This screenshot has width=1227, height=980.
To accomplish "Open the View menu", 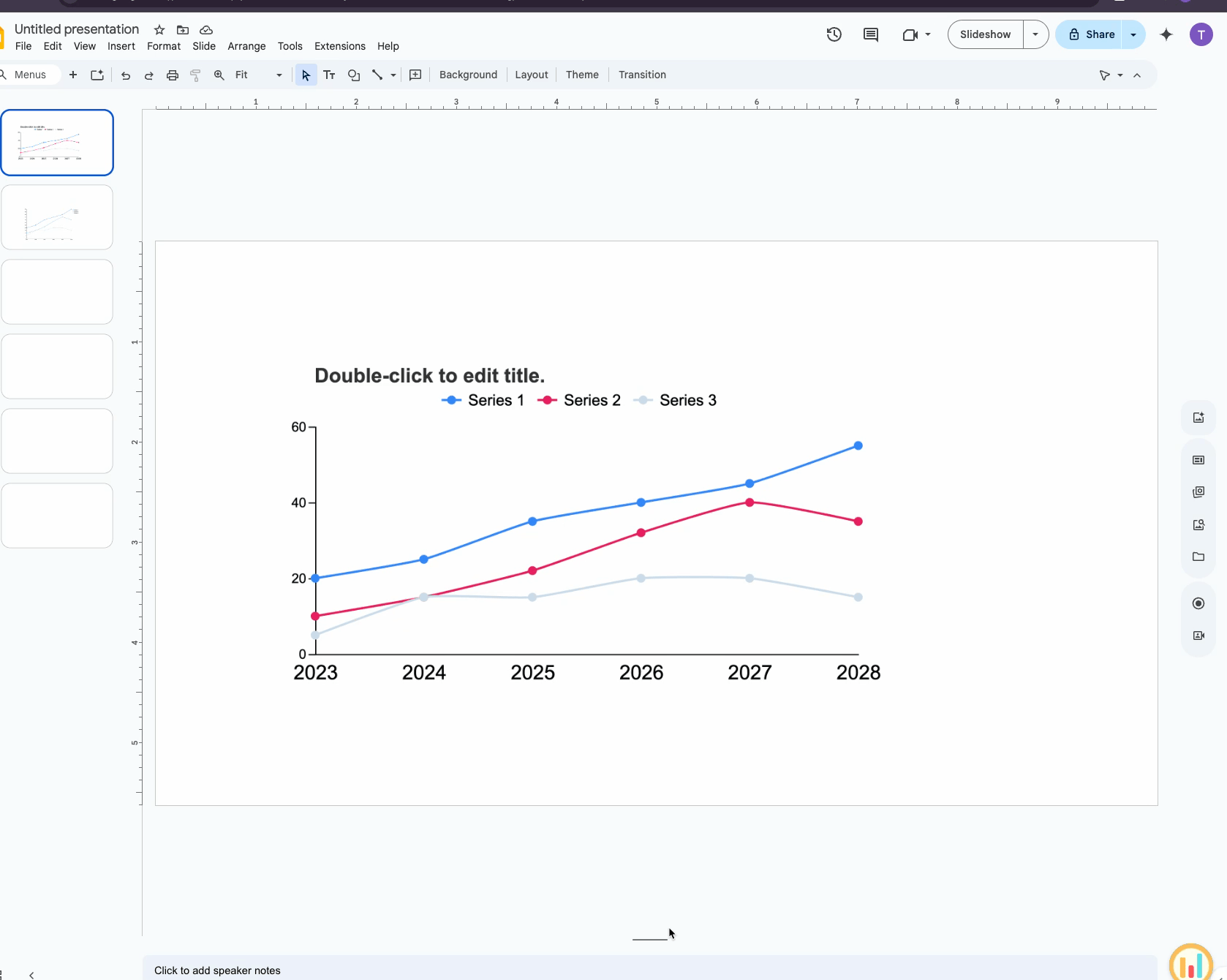I will (x=85, y=46).
